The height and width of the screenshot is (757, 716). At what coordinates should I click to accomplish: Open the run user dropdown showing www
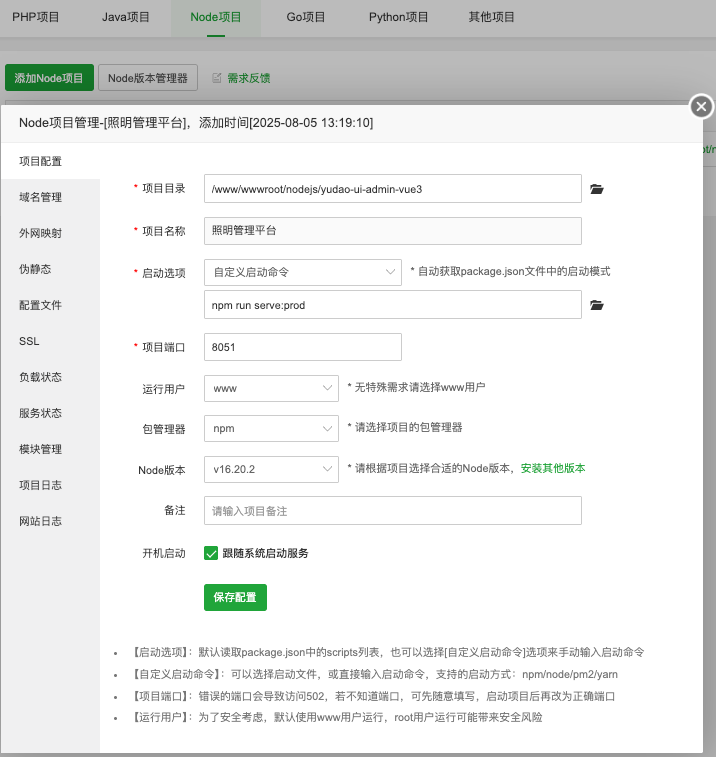pos(271,389)
